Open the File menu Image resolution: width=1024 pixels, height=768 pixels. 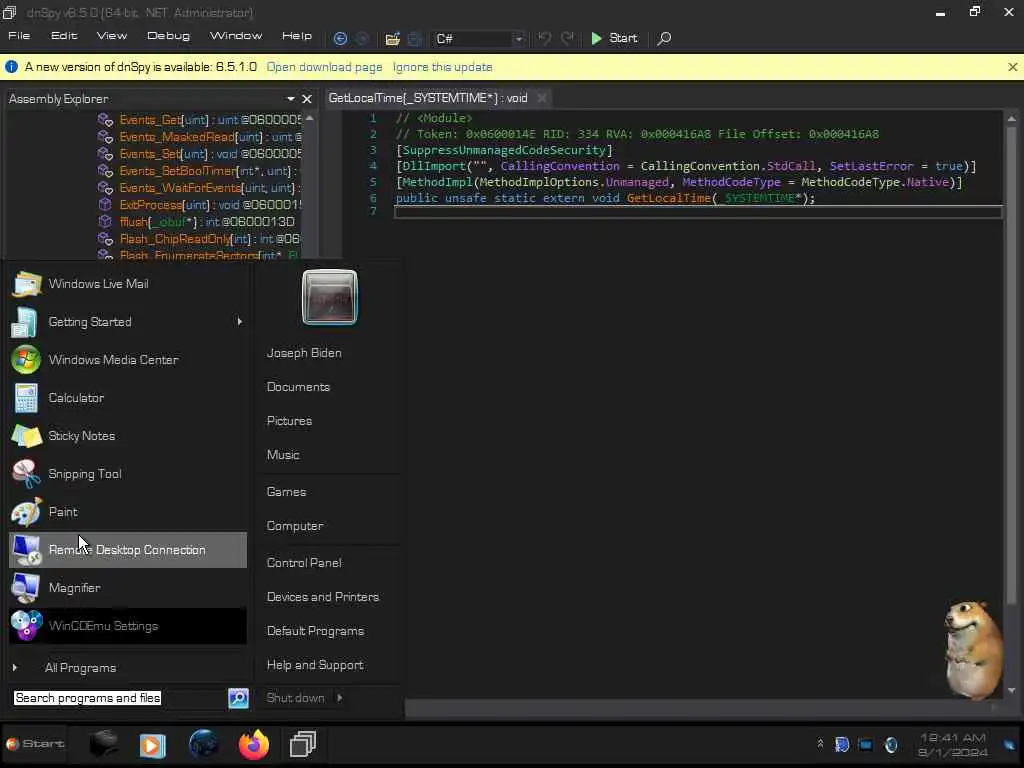click(19, 36)
